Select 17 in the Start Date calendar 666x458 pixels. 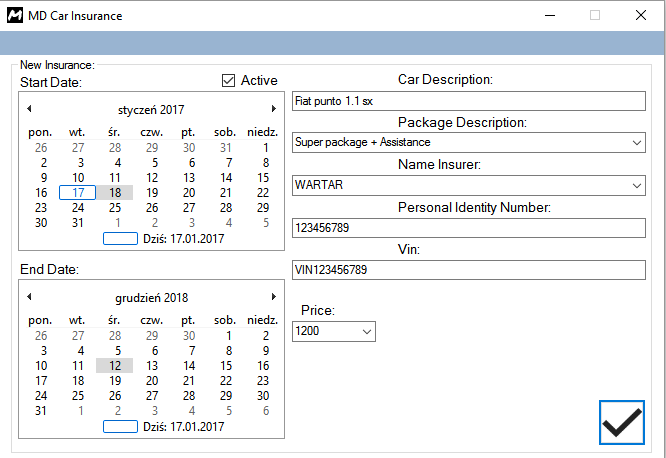[78, 192]
